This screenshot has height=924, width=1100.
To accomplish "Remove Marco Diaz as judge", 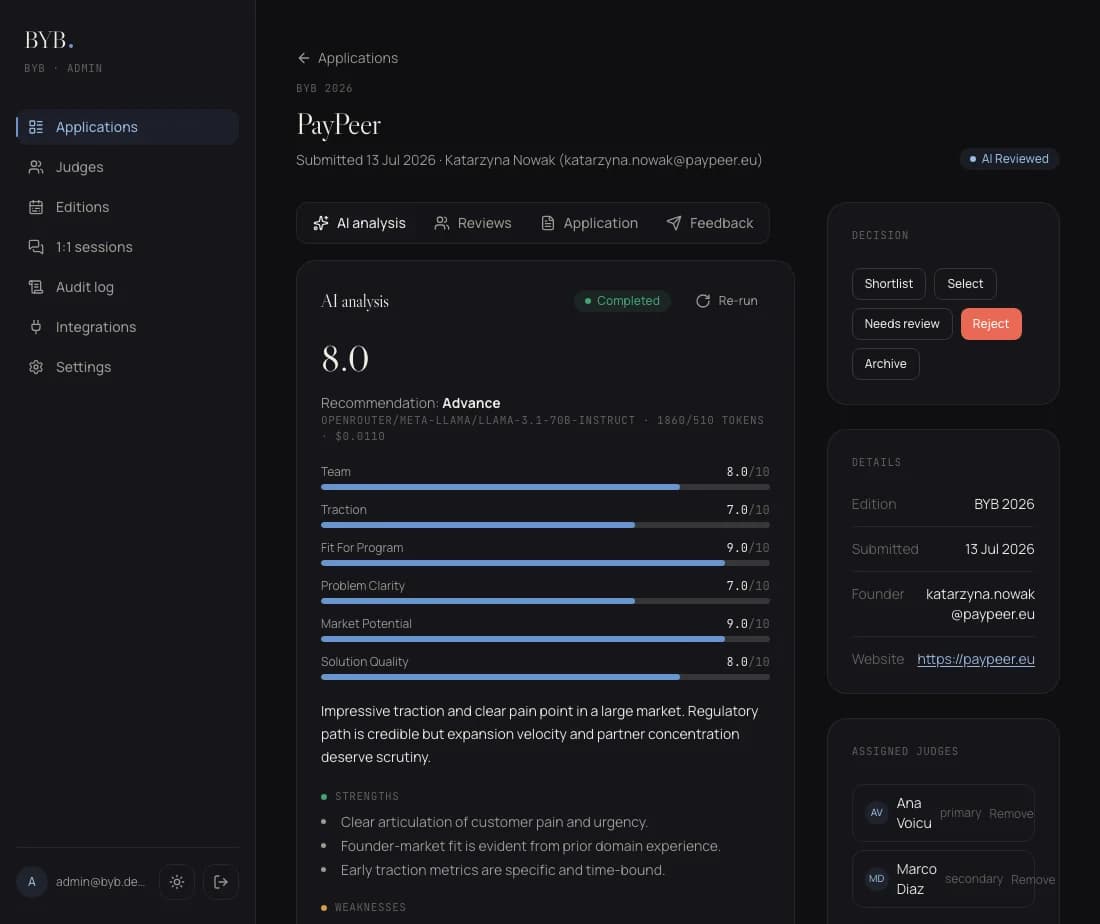I will click(1033, 880).
